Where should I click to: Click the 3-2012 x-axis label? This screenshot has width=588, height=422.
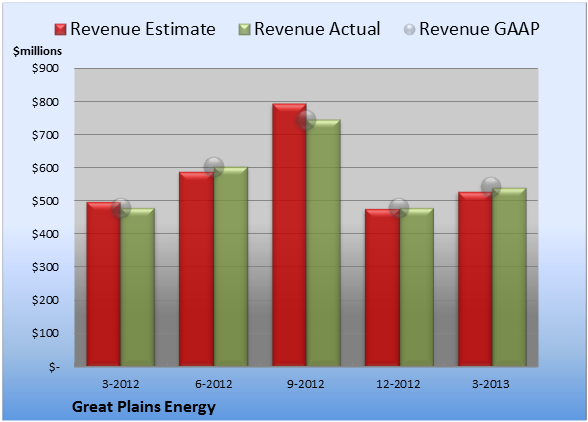tap(120, 384)
